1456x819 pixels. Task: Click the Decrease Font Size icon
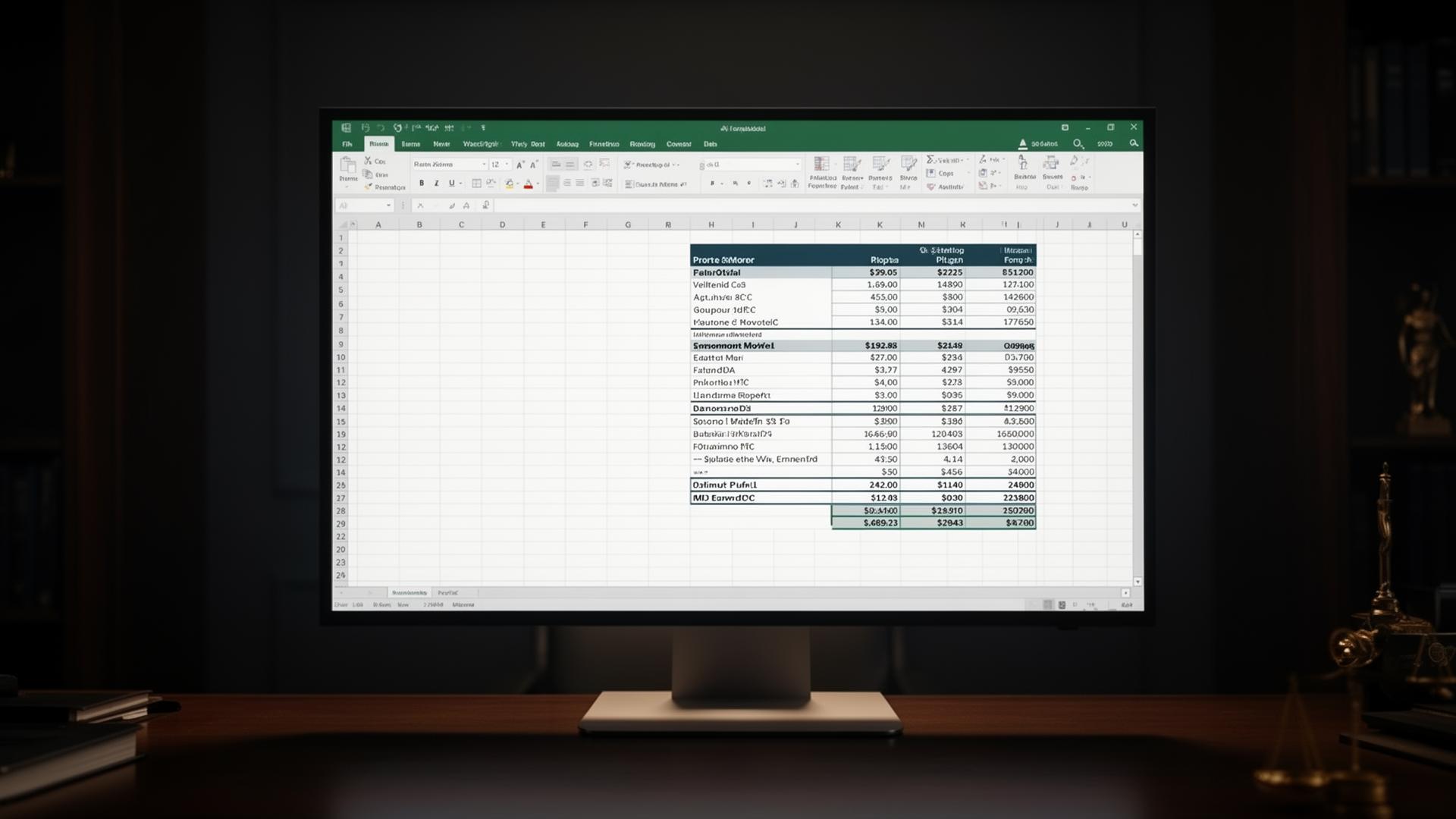pos(534,165)
